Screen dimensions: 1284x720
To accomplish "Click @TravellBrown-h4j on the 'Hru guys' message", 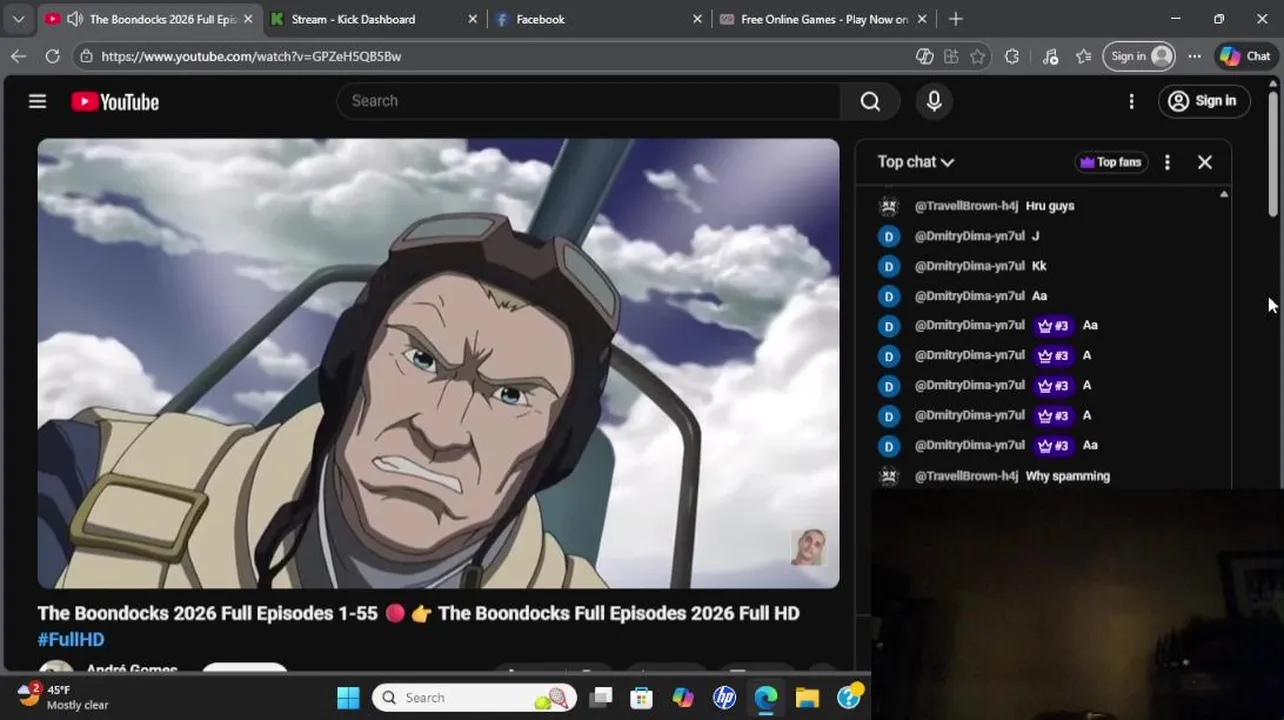I will point(966,206).
